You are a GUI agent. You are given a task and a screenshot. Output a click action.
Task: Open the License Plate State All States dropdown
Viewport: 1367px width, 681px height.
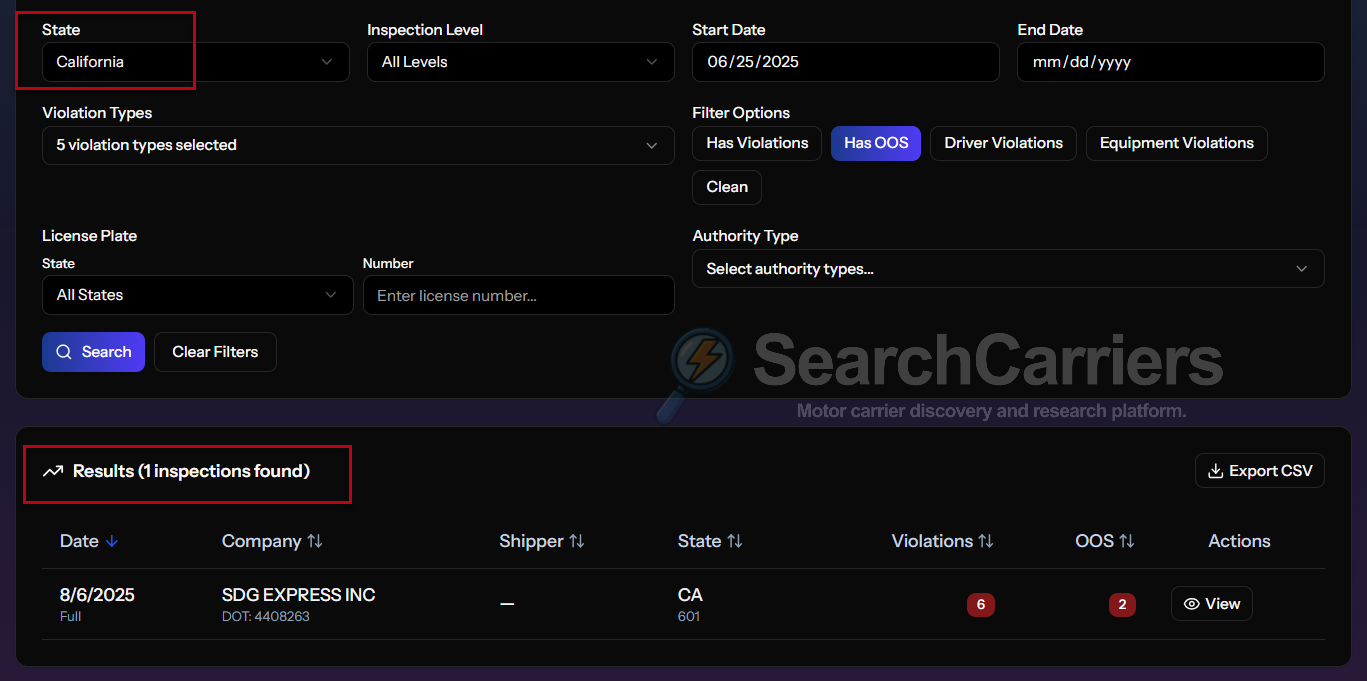(x=198, y=295)
